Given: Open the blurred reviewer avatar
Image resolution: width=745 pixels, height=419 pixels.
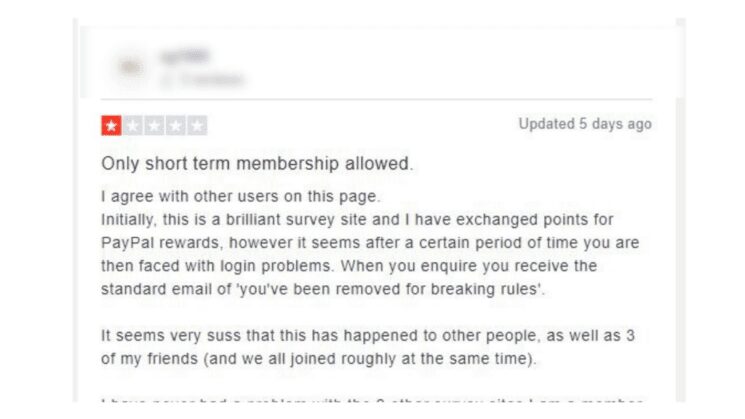Looking at the screenshot, I should click(131, 67).
